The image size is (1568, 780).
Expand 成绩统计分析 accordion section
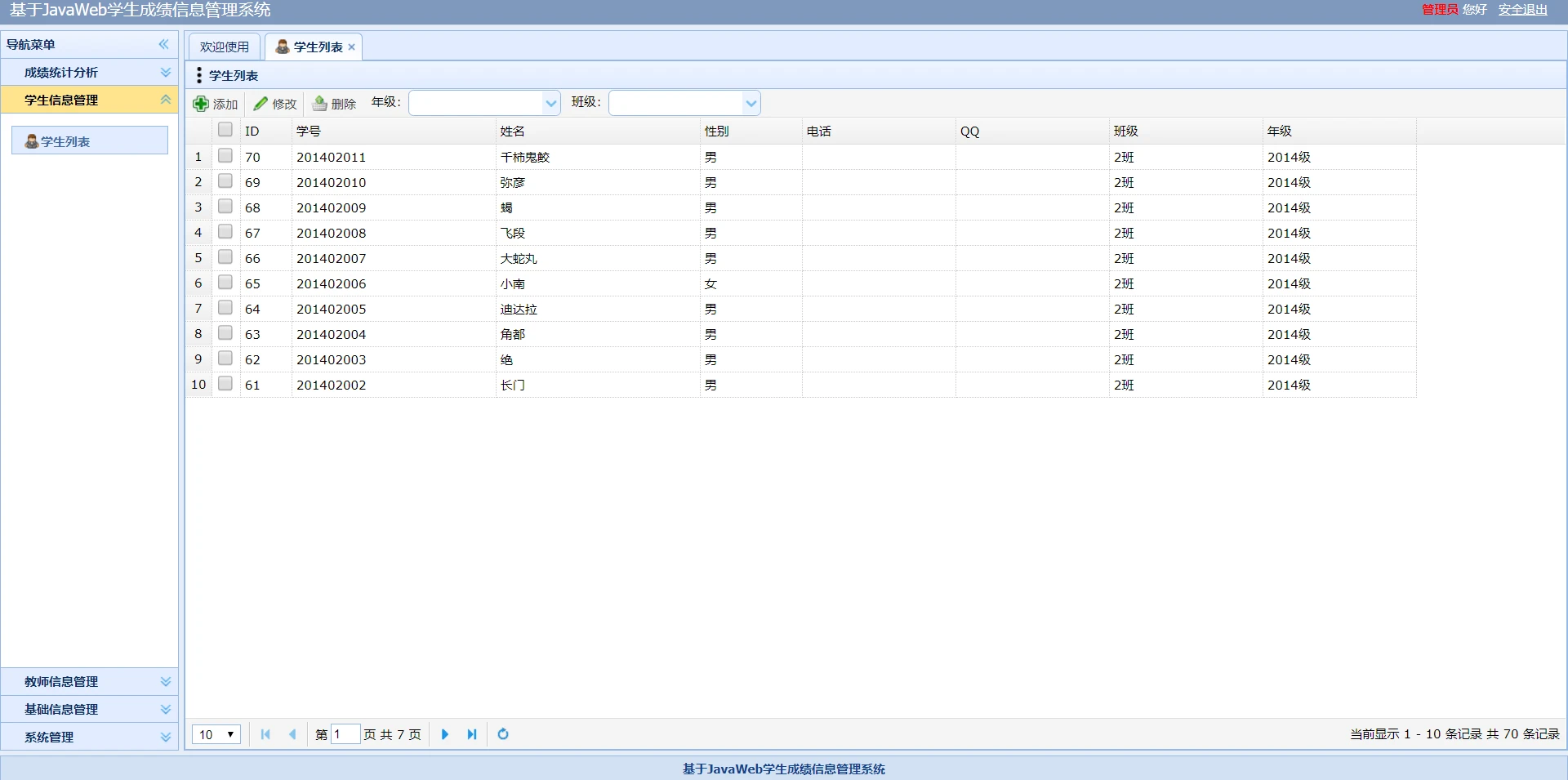tap(166, 72)
